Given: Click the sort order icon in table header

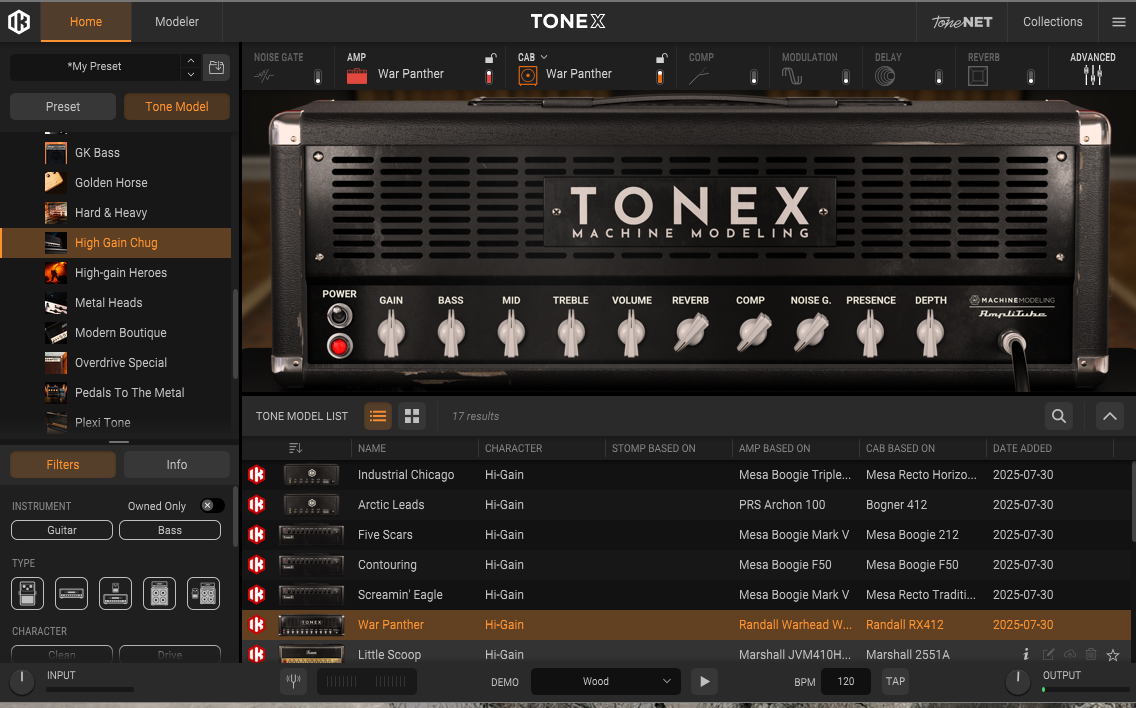Looking at the screenshot, I should (295, 449).
